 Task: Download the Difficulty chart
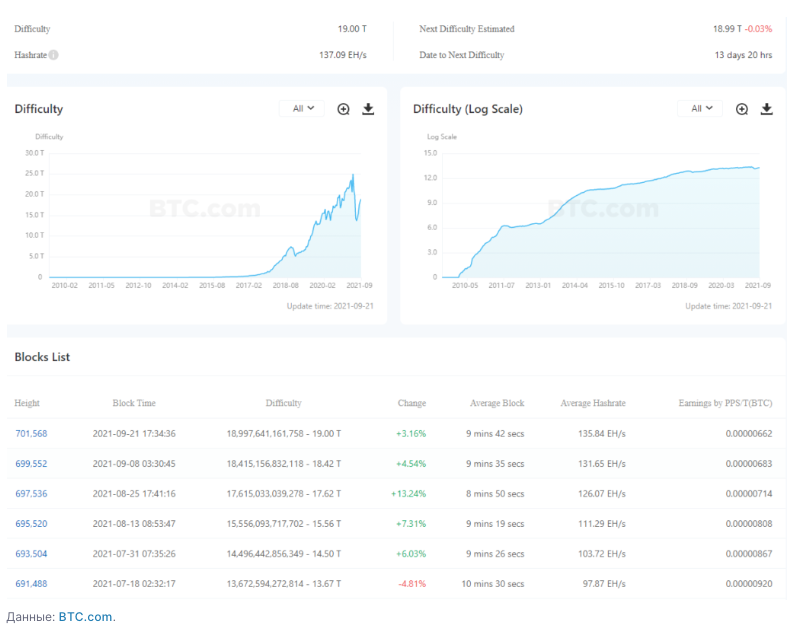click(x=368, y=109)
